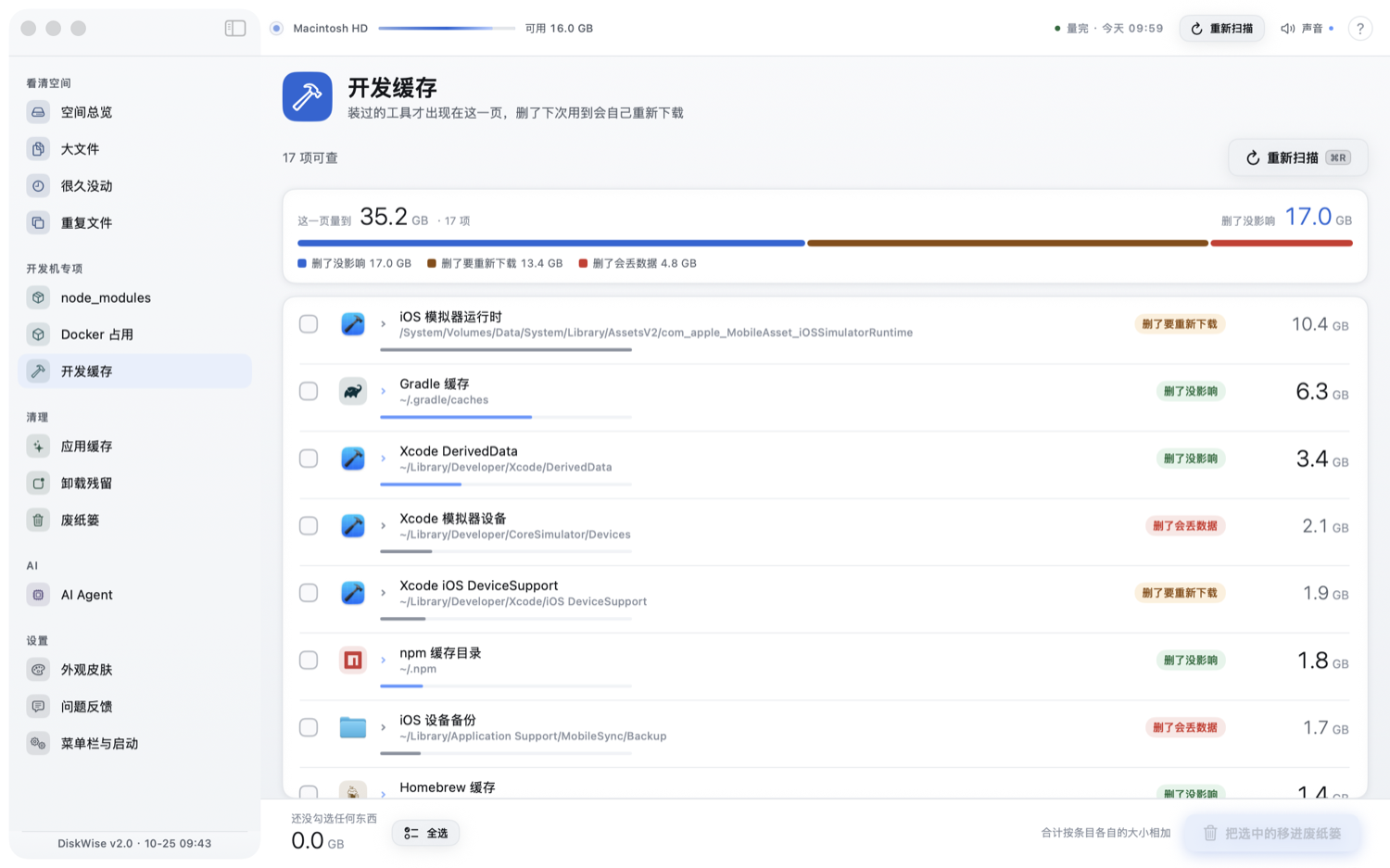Click the iOS 设备备份 folder icon
Screen dimensions: 1390x868
pyautogui.click(x=353, y=727)
